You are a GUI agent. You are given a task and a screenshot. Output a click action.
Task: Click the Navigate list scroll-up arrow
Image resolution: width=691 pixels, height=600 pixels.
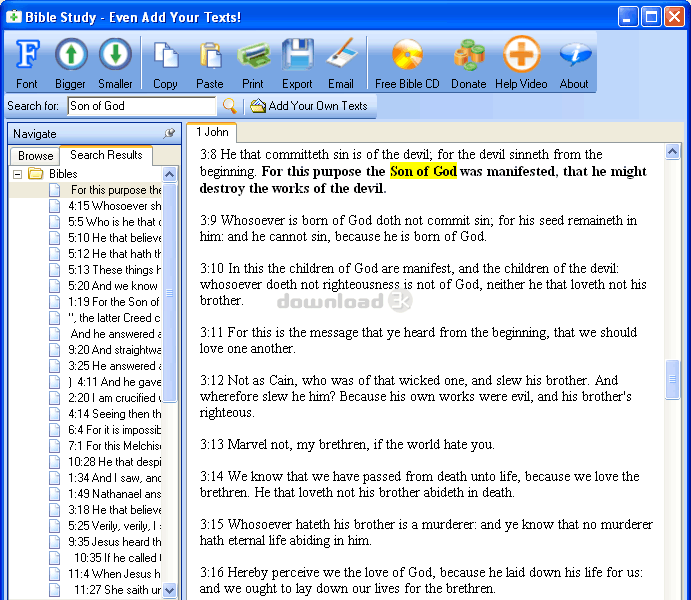(170, 174)
